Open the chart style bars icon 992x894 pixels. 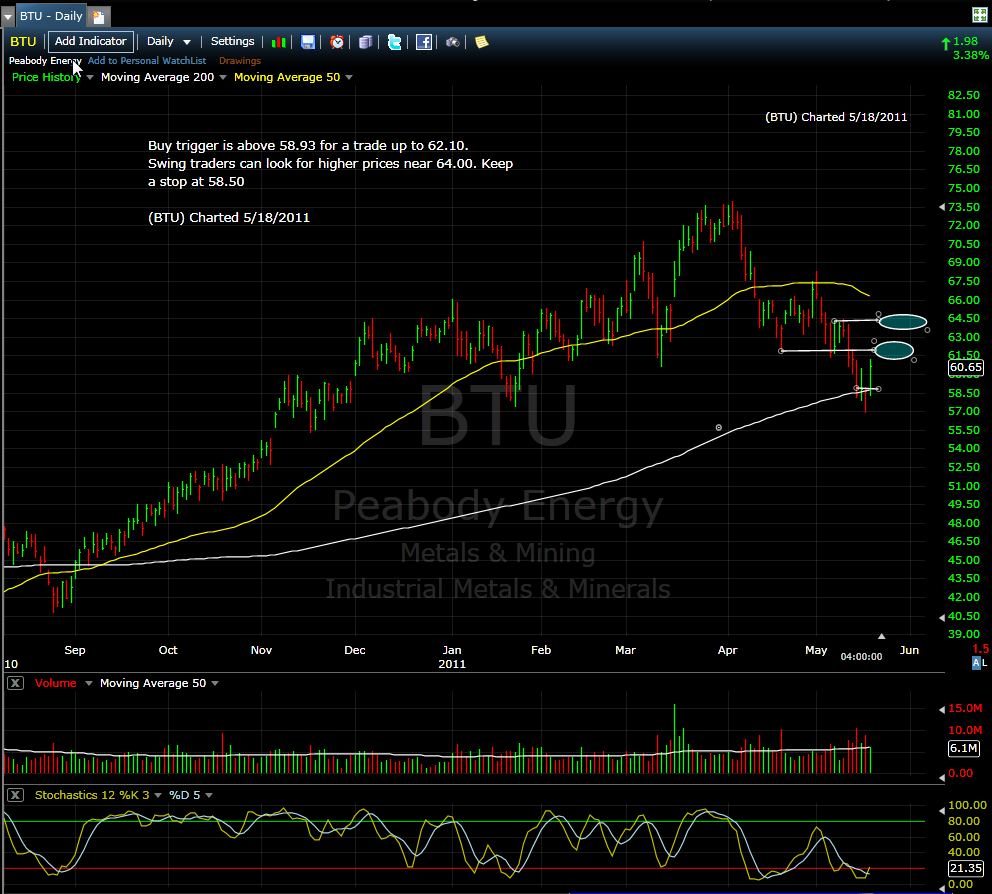[x=278, y=42]
